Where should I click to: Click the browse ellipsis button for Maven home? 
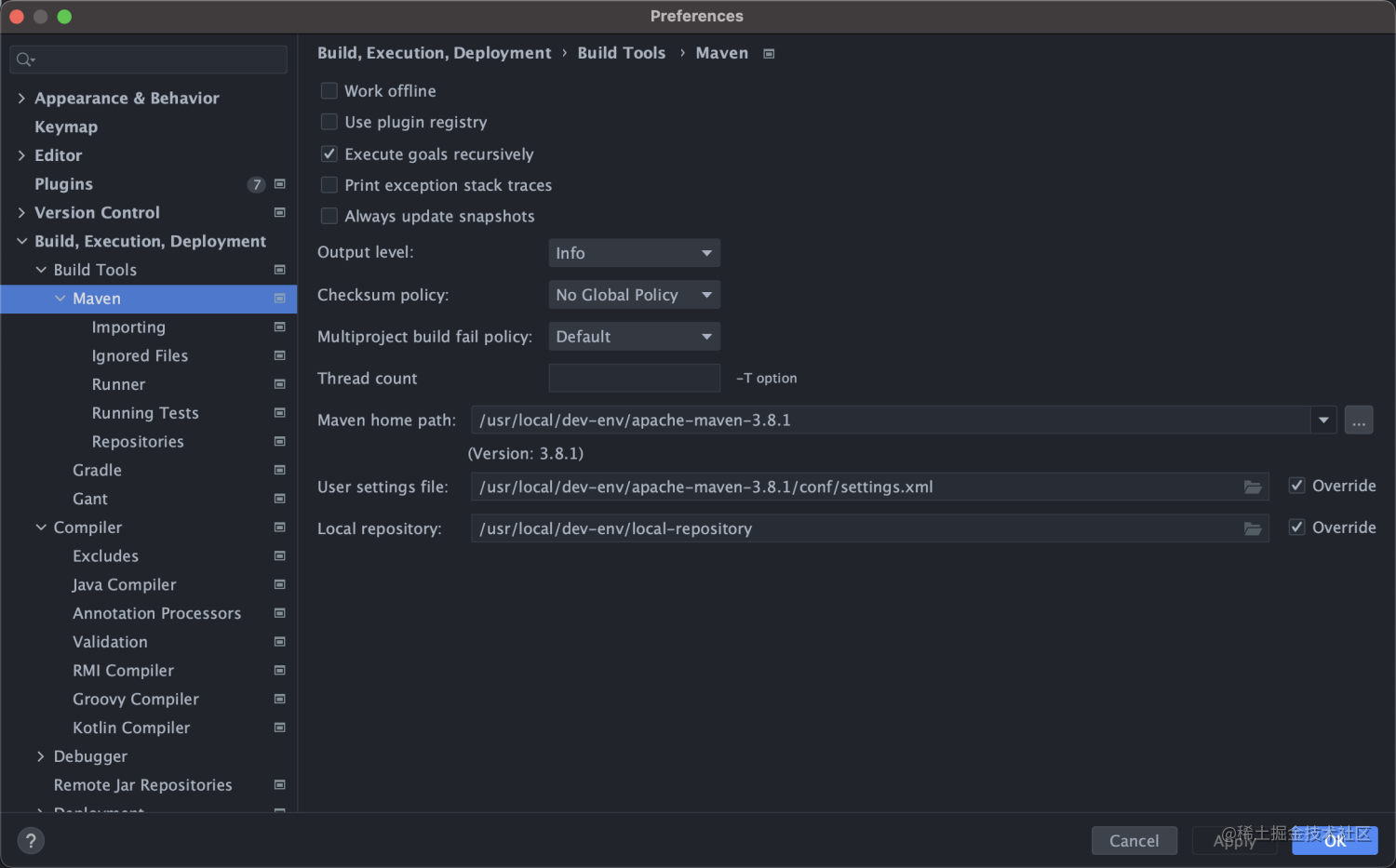tap(1359, 421)
